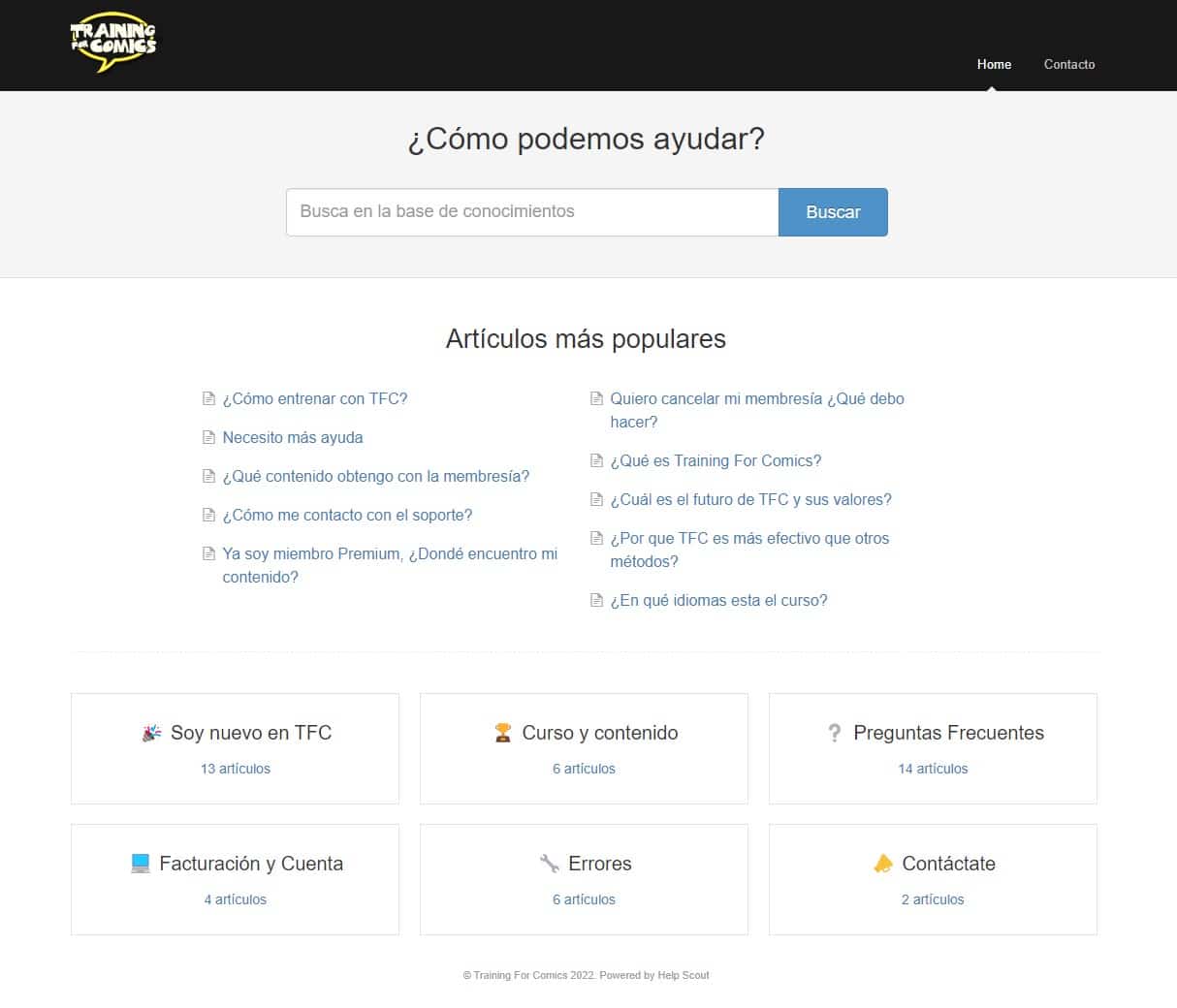1177x1008 pixels.
Task: Open article Necesito más ayuda
Action: point(293,437)
